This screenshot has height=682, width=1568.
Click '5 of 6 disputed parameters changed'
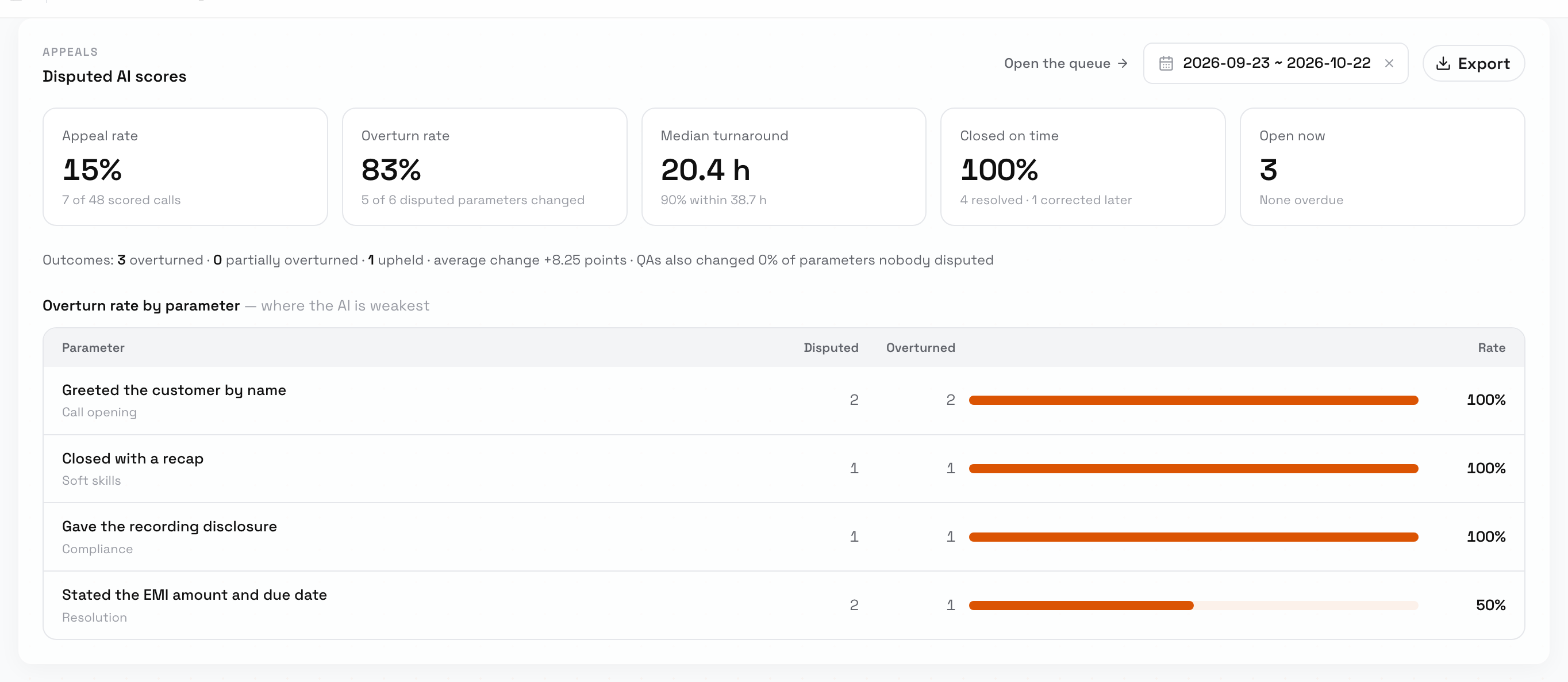(472, 200)
